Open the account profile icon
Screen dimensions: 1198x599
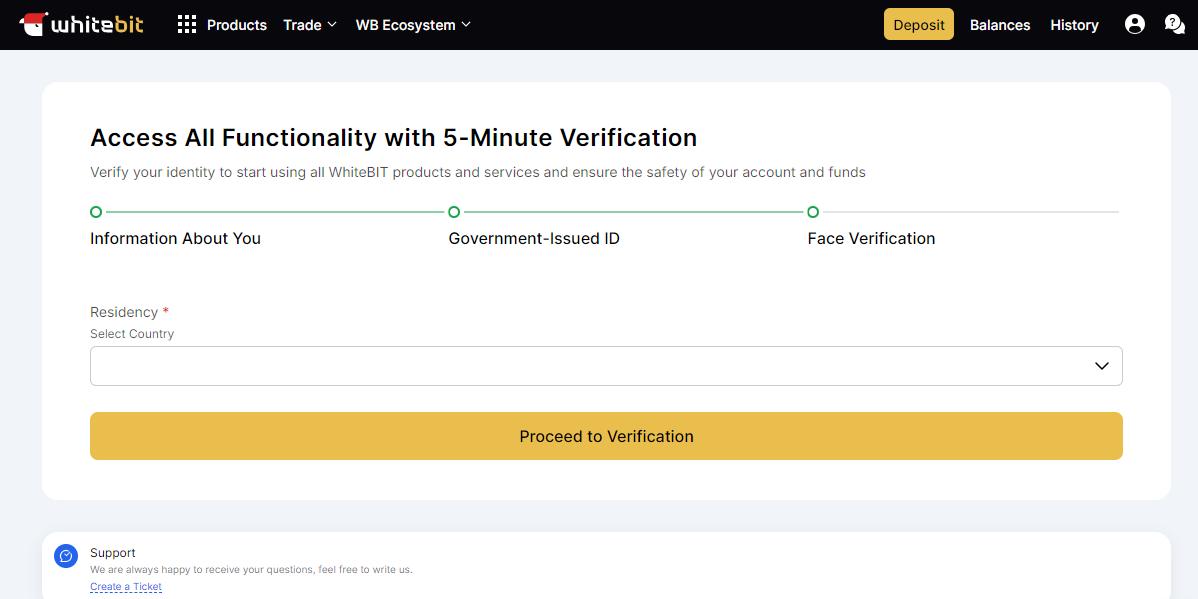[x=1134, y=24]
